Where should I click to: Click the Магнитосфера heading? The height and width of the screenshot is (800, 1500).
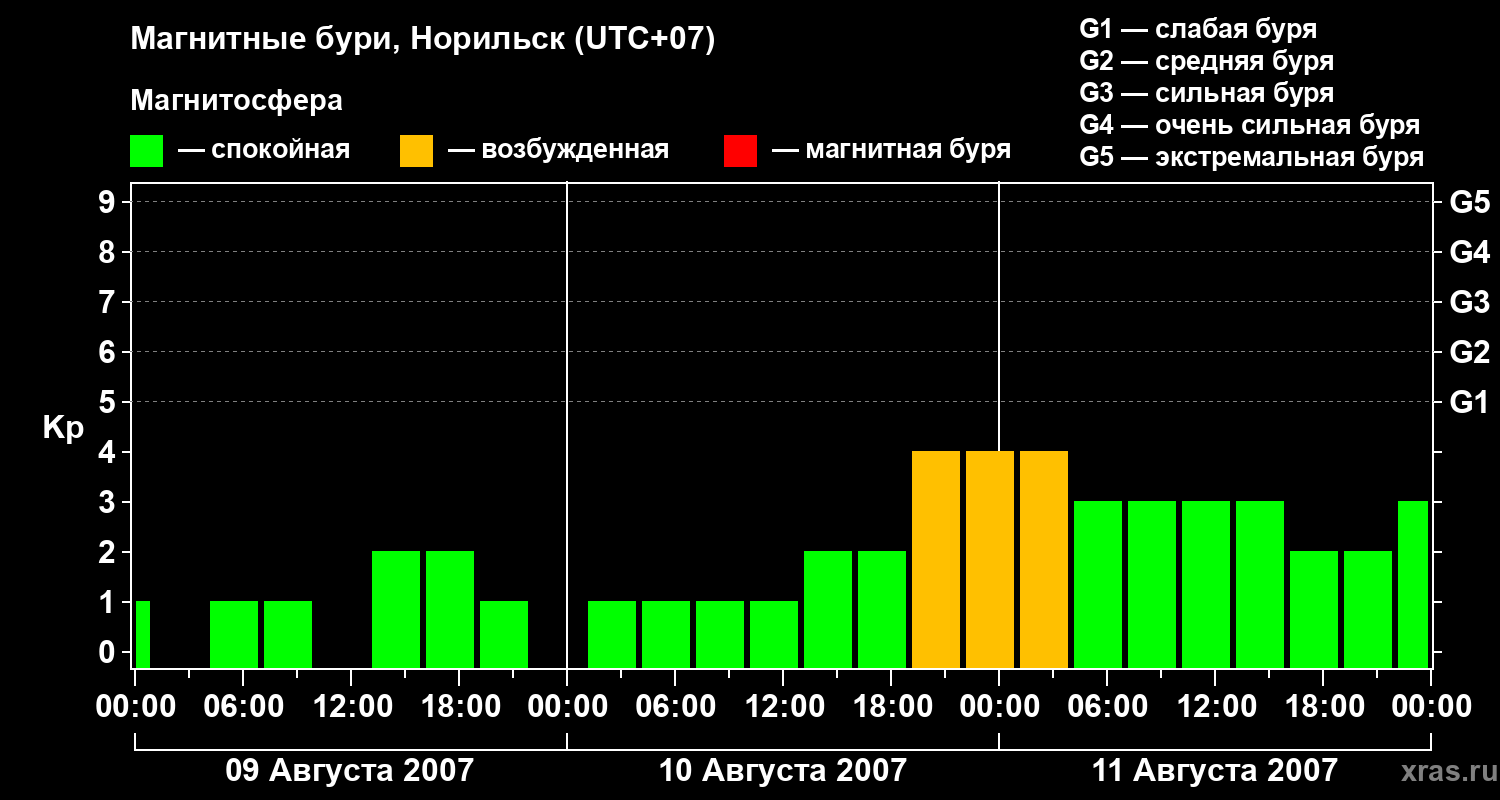[237, 101]
